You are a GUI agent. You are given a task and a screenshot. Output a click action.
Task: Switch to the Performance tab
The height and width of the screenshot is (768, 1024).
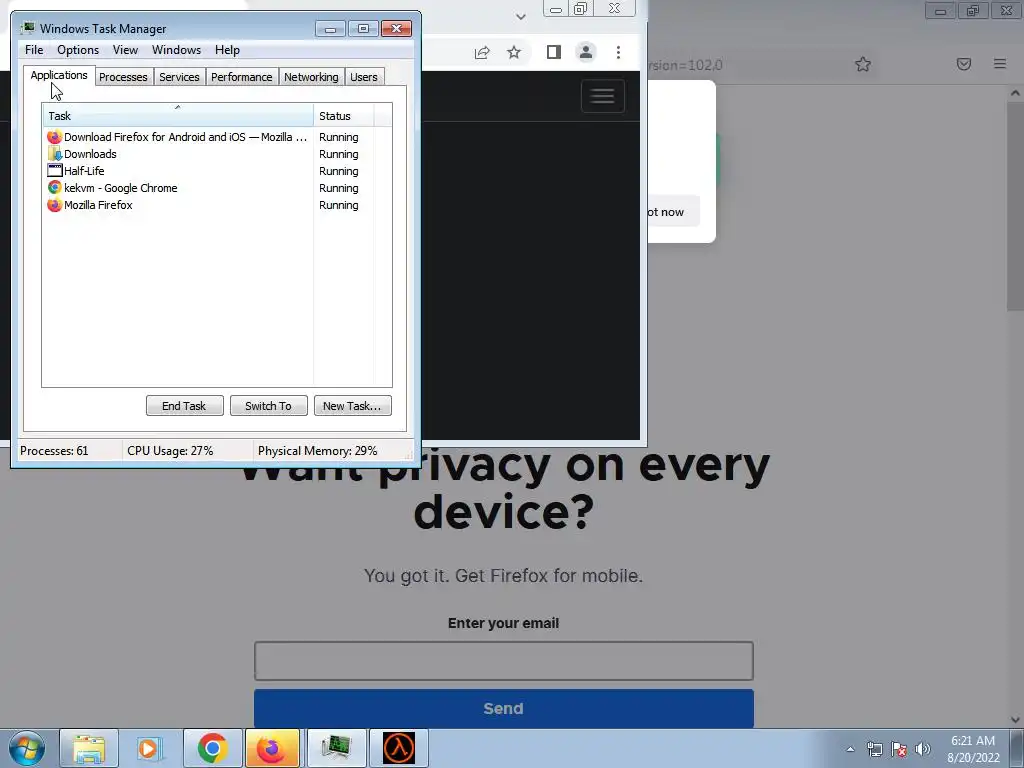(x=242, y=77)
